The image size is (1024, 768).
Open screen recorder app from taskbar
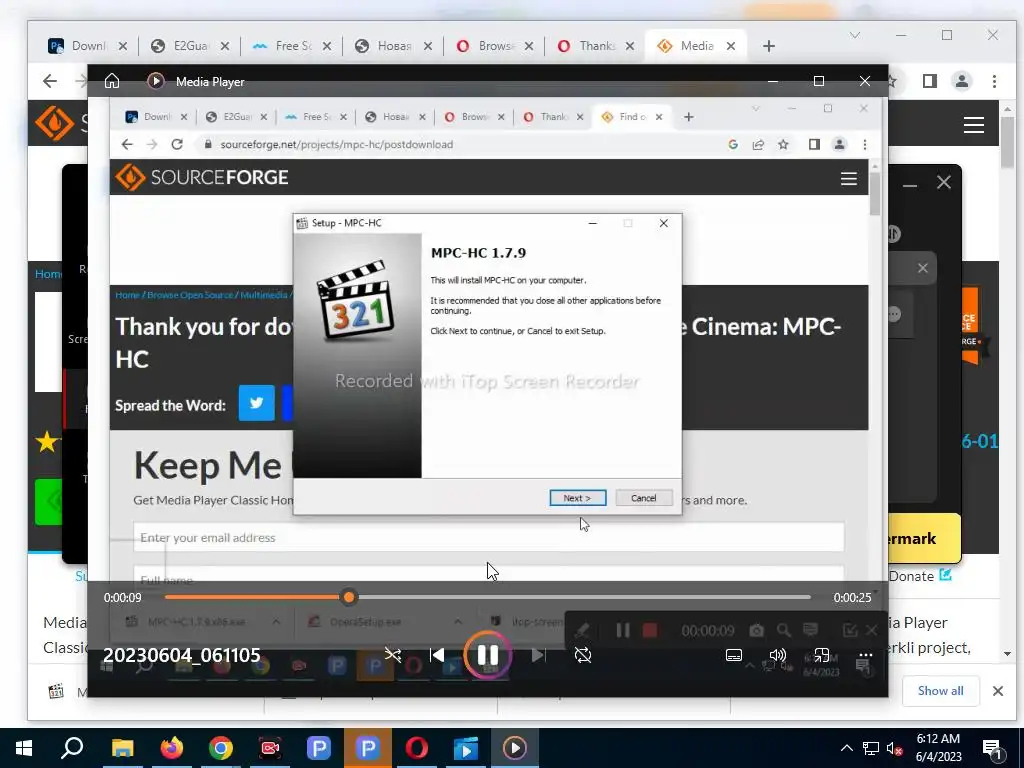(x=270, y=748)
